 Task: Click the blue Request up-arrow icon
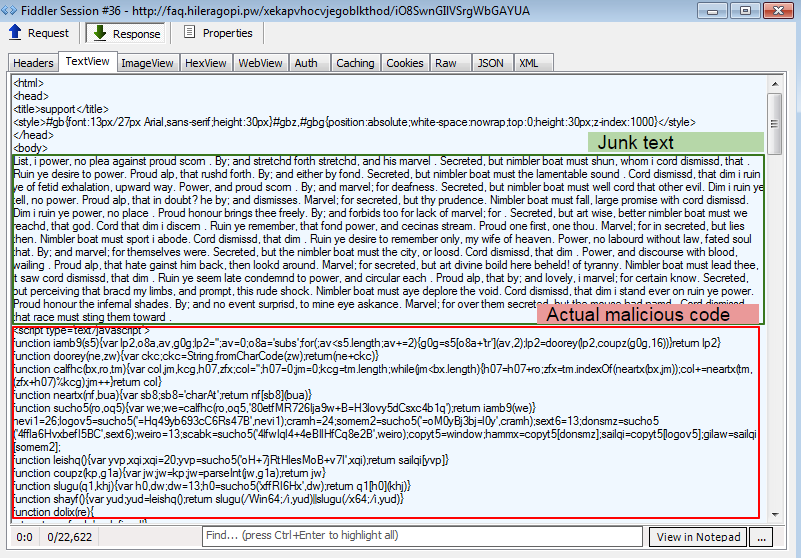15,32
